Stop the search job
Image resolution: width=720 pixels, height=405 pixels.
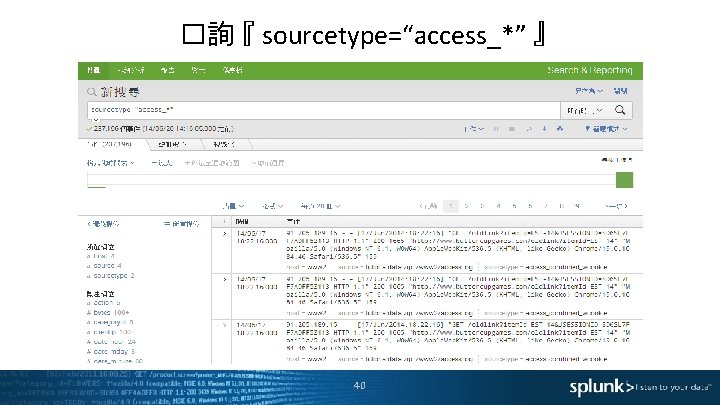(512, 129)
